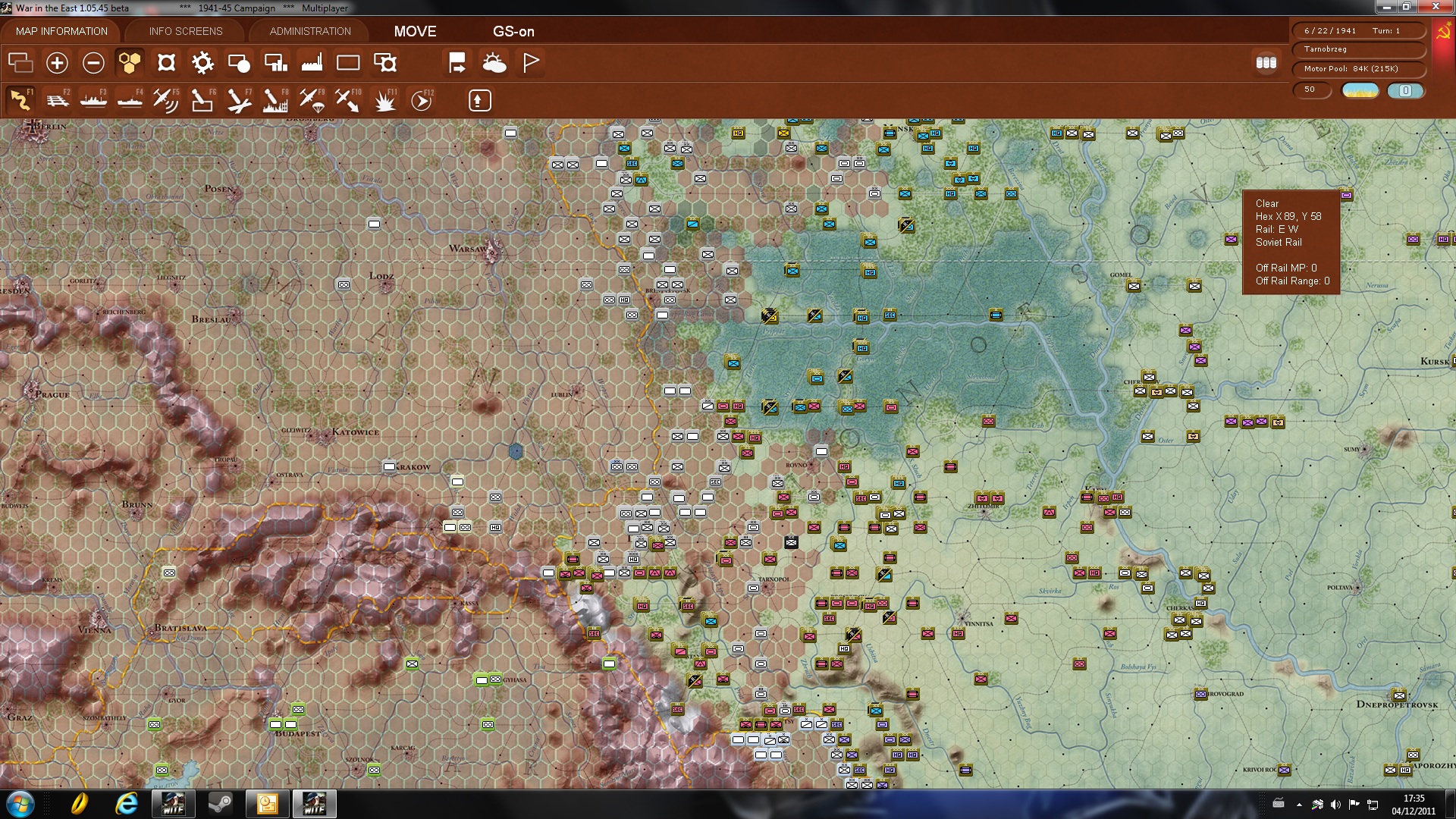This screenshot has width=1456, height=819.
Task: Click the Soviet hammer and sickle flag
Action: pos(1443,32)
